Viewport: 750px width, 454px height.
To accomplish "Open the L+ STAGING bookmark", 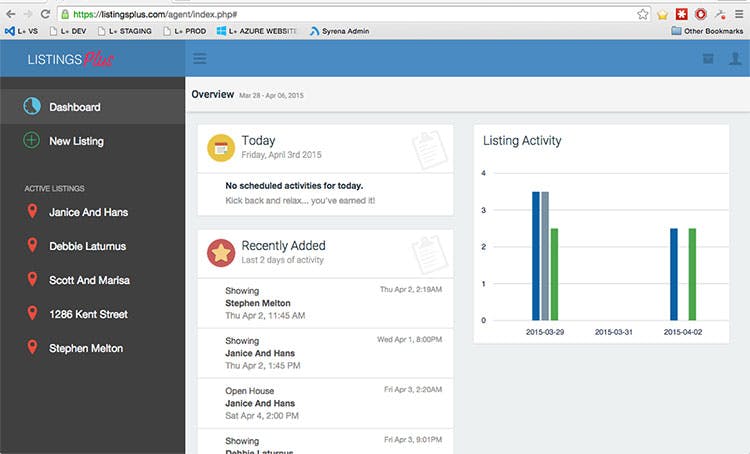I will (124, 31).
